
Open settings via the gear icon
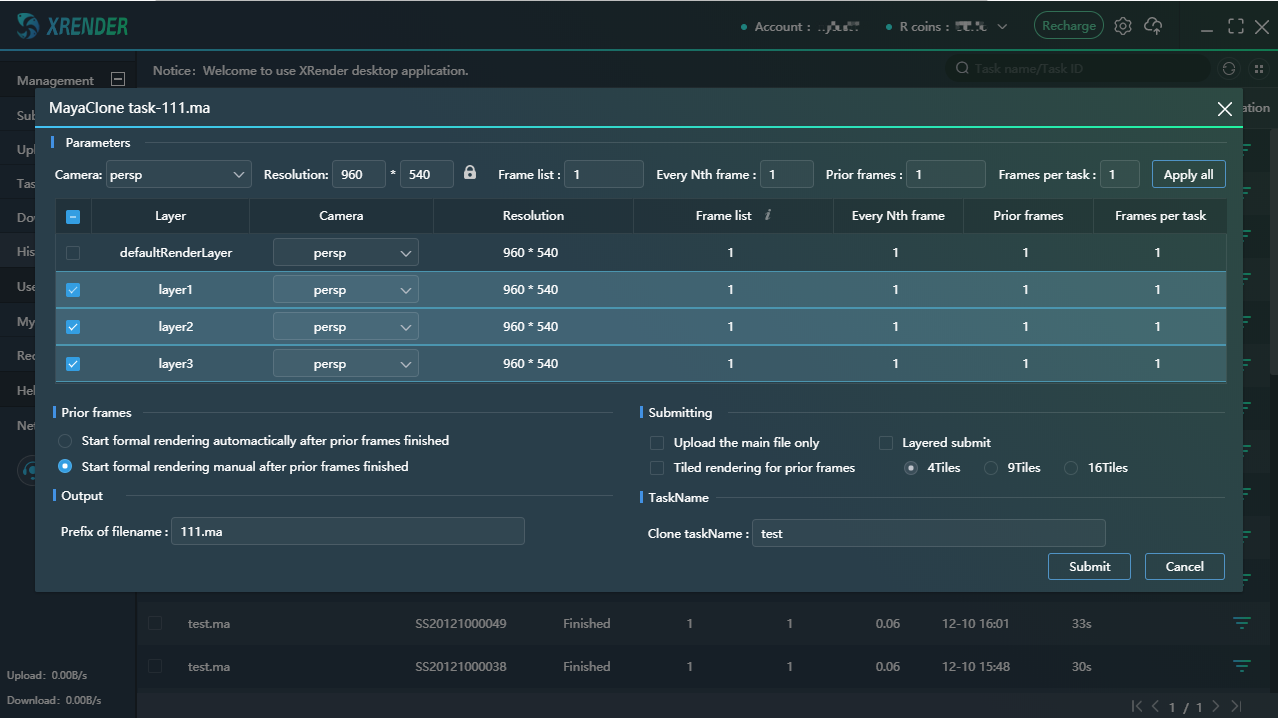(1123, 27)
